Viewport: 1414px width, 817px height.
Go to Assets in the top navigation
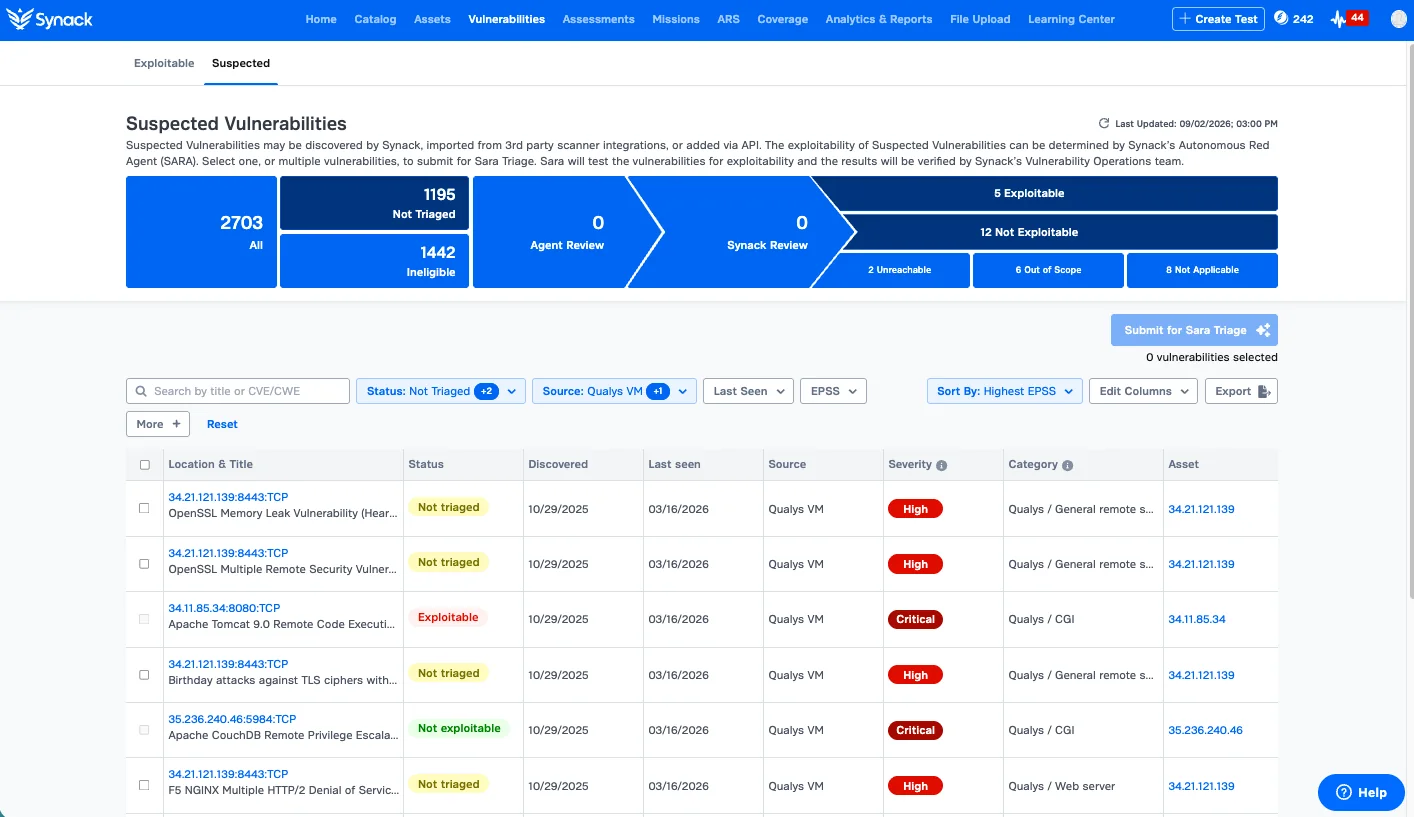click(432, 19)
